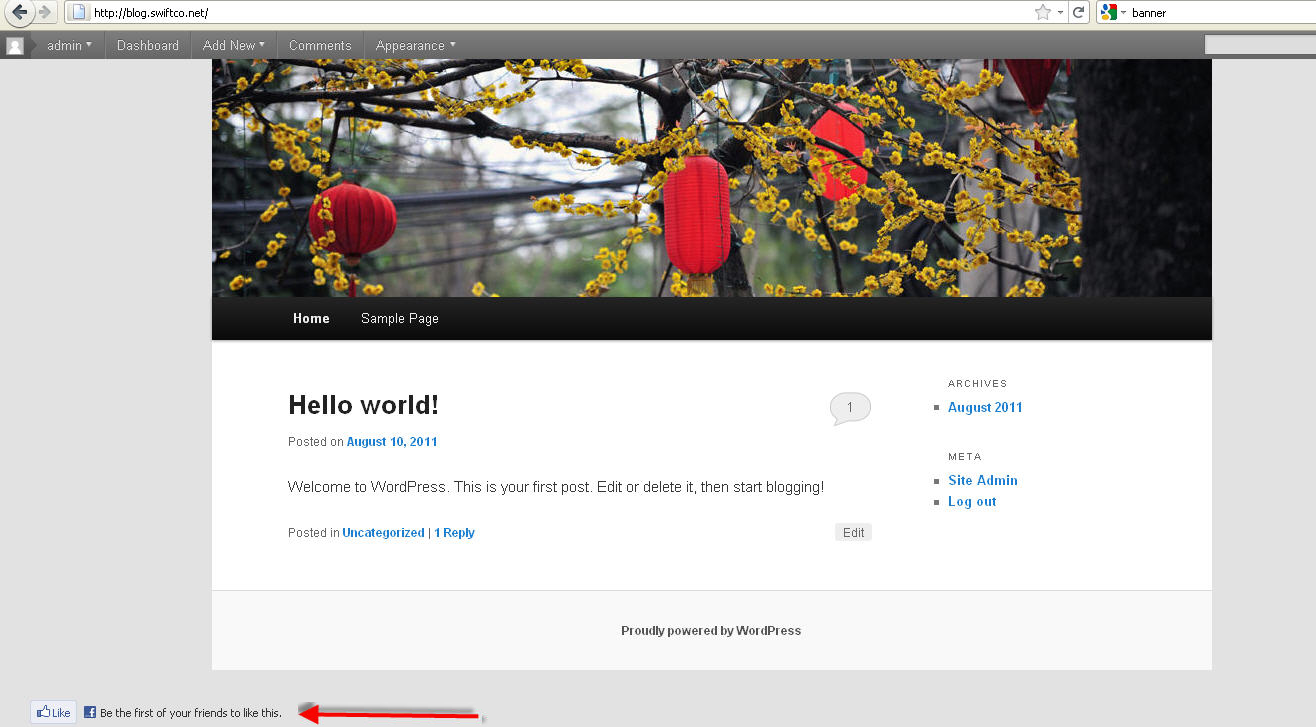
Task: Open the 1 Reply link
Action: click(x=454, y=532)
